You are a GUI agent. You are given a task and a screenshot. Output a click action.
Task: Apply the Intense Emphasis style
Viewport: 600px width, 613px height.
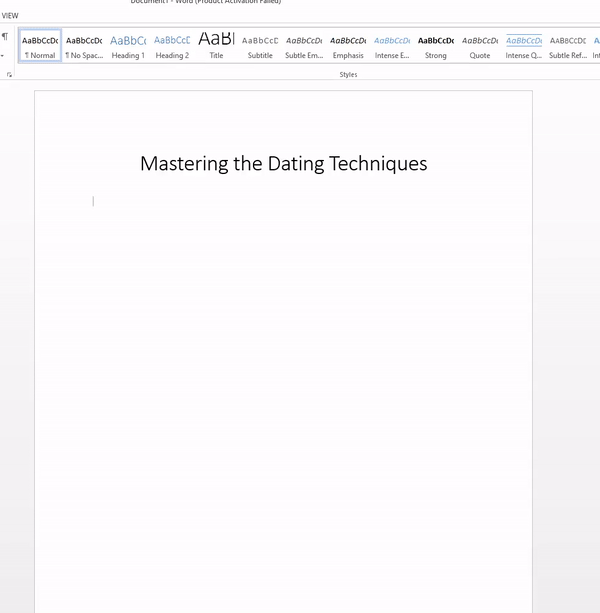click(x=392, y=46)
